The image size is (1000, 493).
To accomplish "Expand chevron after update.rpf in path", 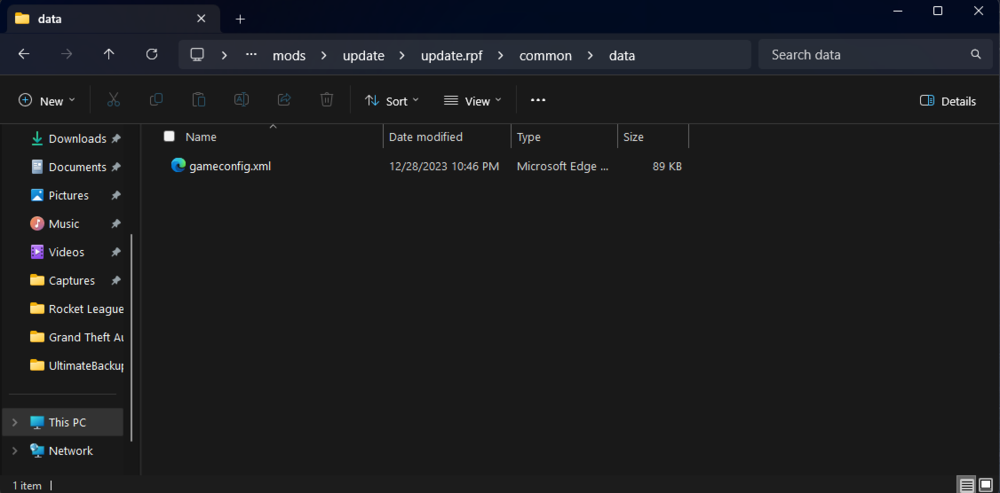I will click(x=501, y=55).
